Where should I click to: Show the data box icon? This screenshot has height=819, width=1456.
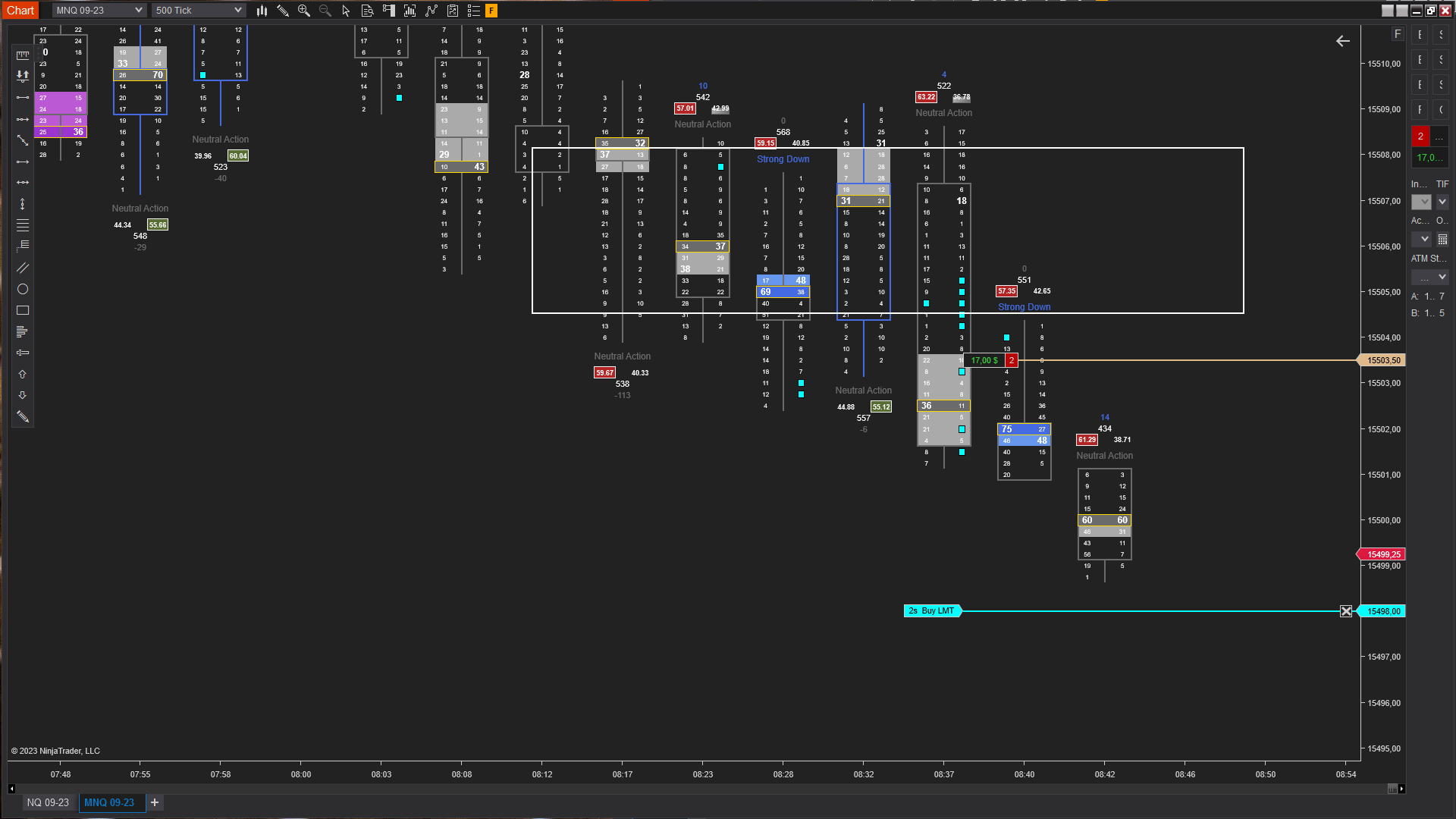pos(368,11)
